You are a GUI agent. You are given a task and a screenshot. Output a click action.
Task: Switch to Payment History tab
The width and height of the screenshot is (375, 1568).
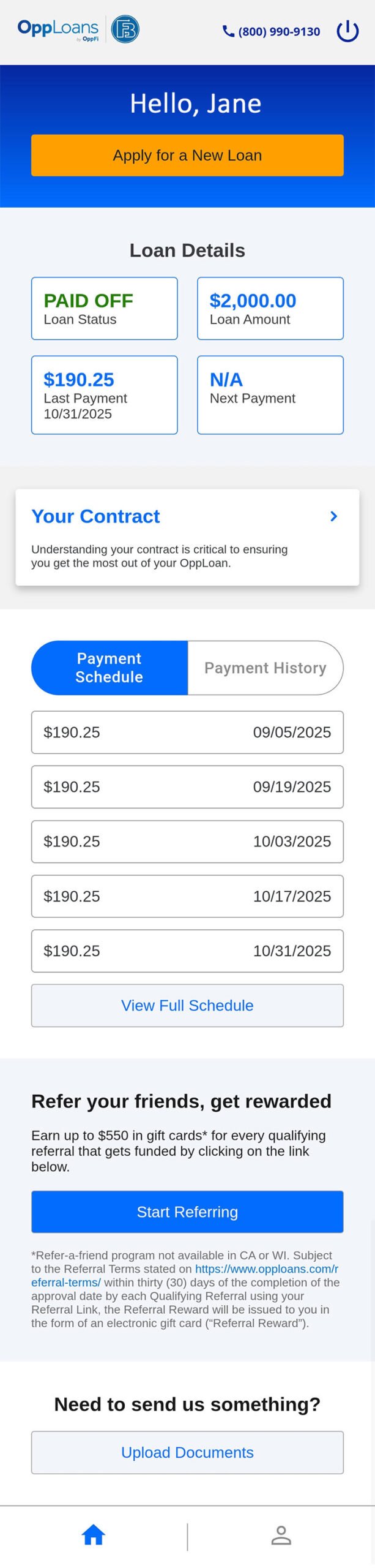[265, 668]
